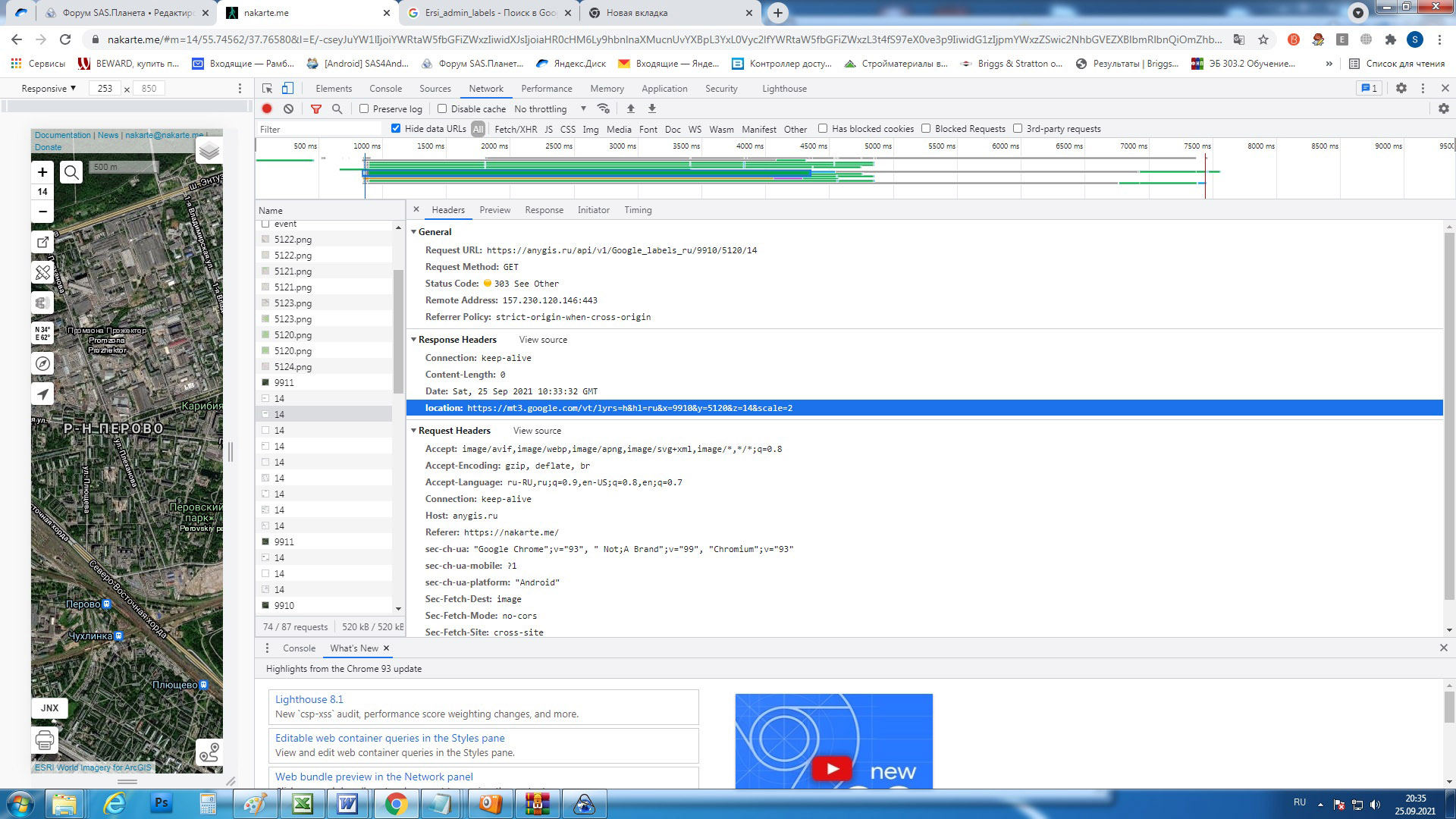Switch to the Timing tab
Image resolution: width=1456 pixels, height=819 pixels.
(638, 210)
